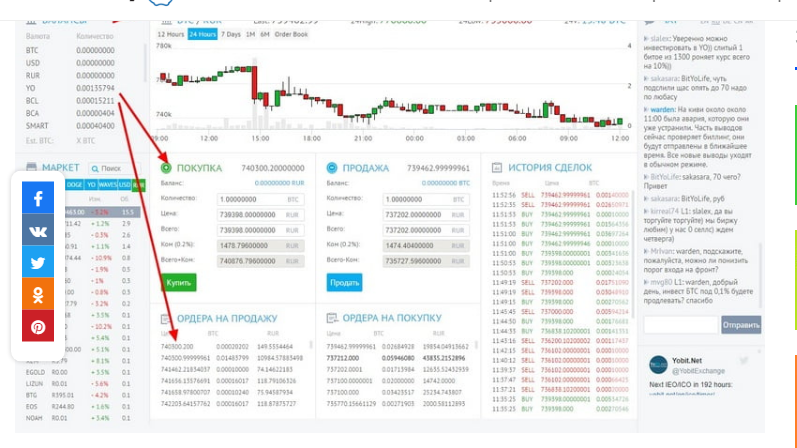Share via the Twitter bird icon
Image resolution: width=797 pixels, height=448 pixels.
[38, 263]
